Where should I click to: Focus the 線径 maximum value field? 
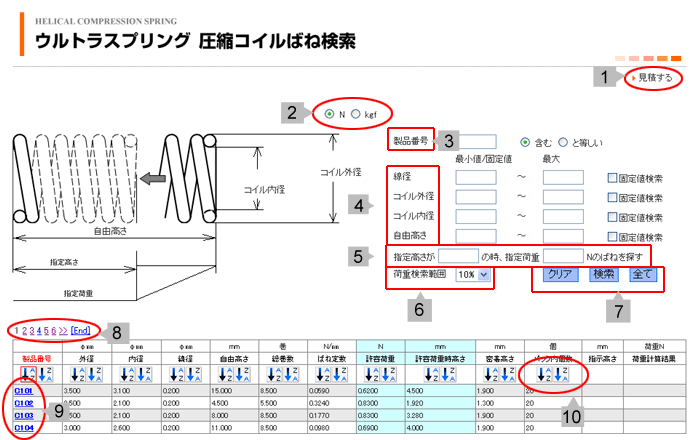click(563, 177)
